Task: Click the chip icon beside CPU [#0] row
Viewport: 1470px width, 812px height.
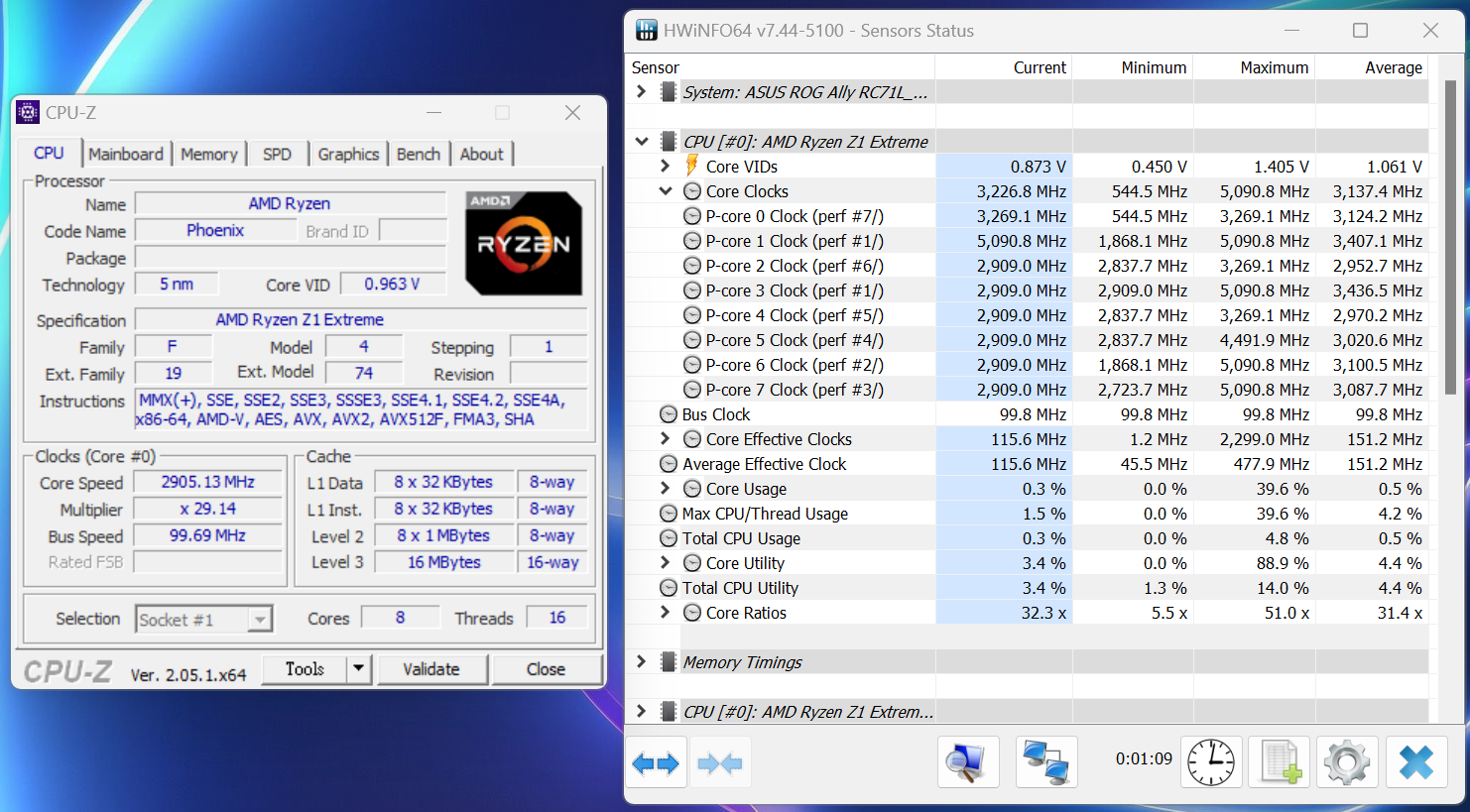Action: (x=670, y=141)
